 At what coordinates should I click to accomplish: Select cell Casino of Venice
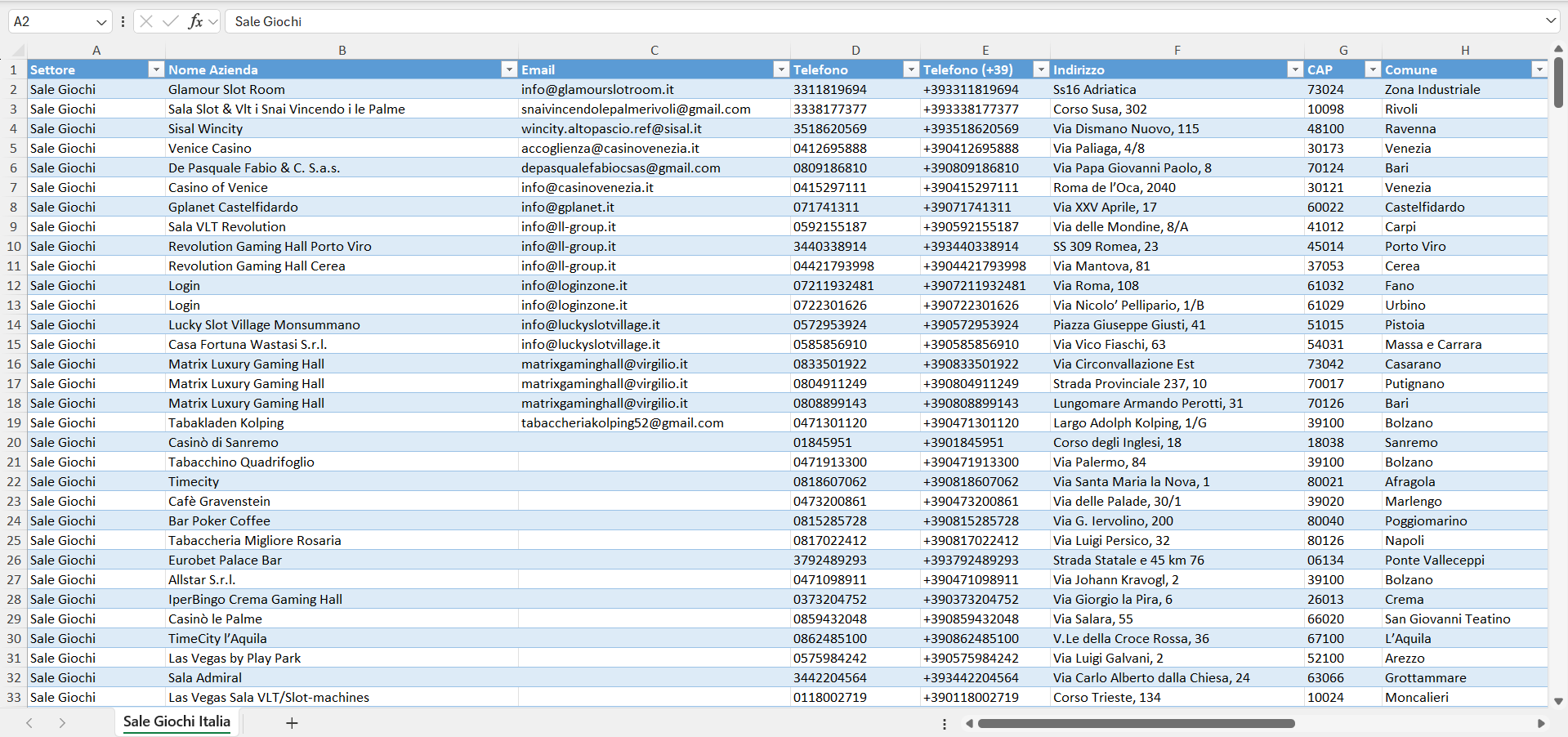(342, 187)
